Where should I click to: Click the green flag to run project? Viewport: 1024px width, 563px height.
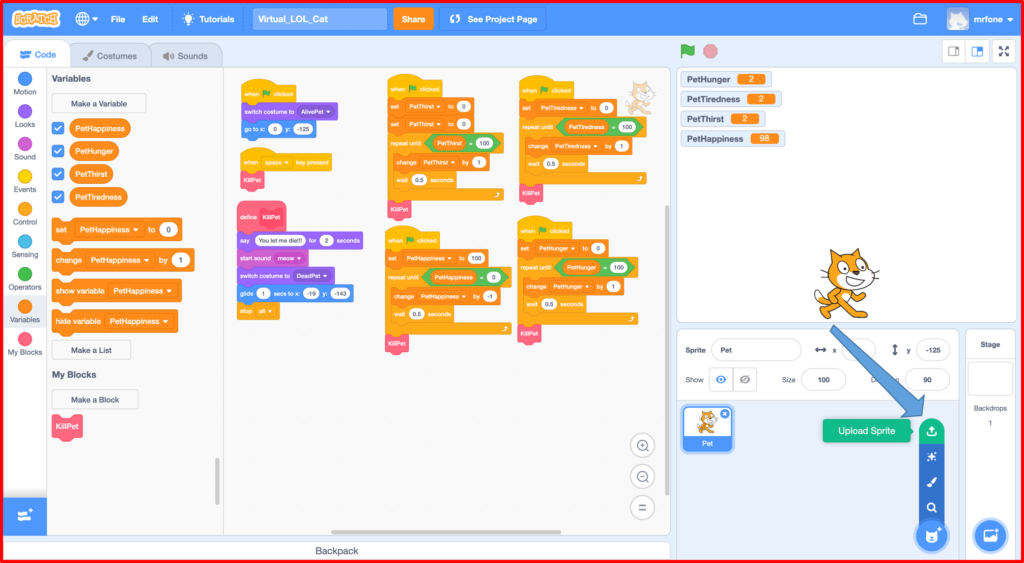click(x=687, y=51)
